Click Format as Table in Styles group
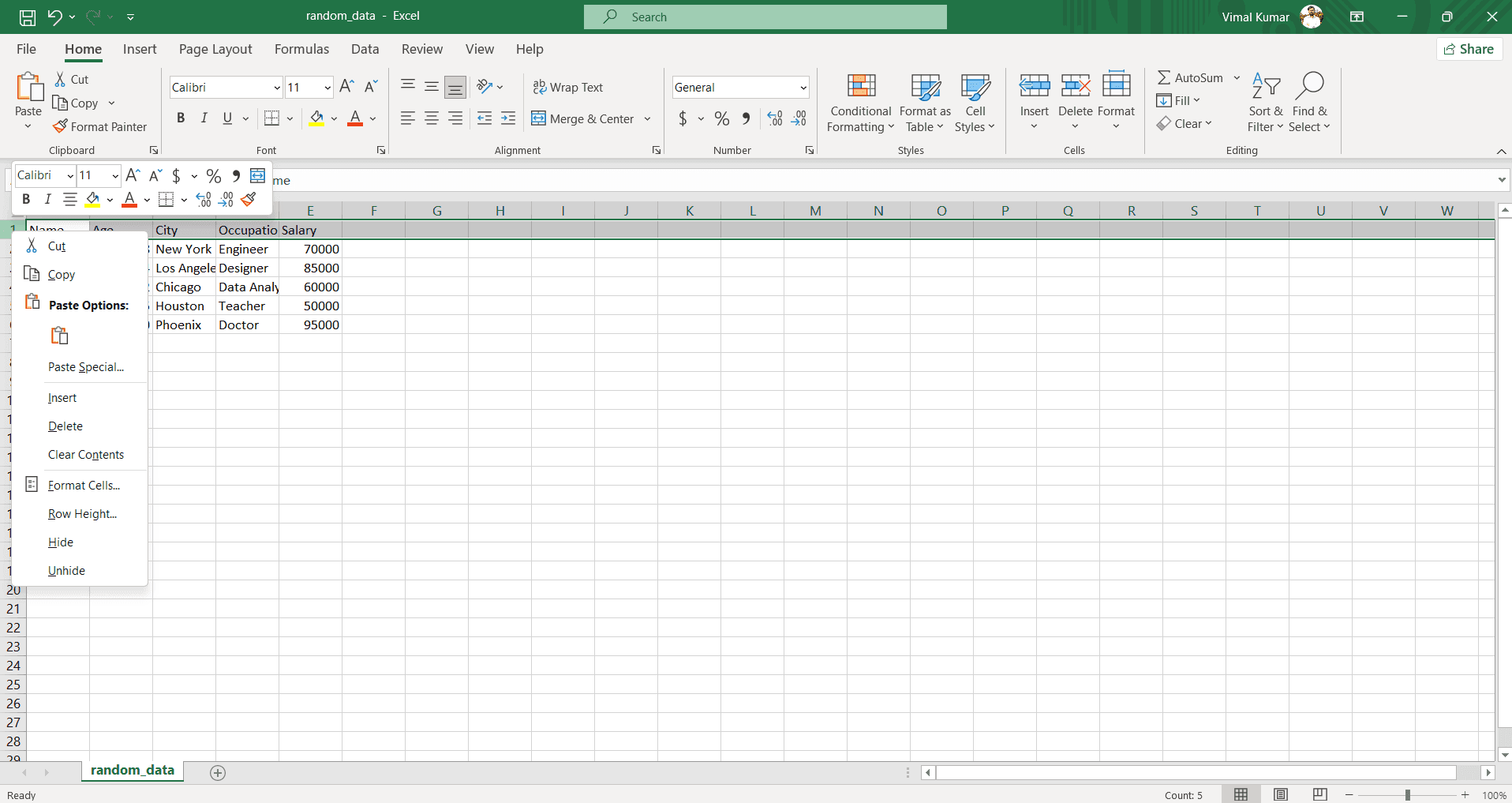This screenshot has height=803, width=1512. tap(924, 103)
